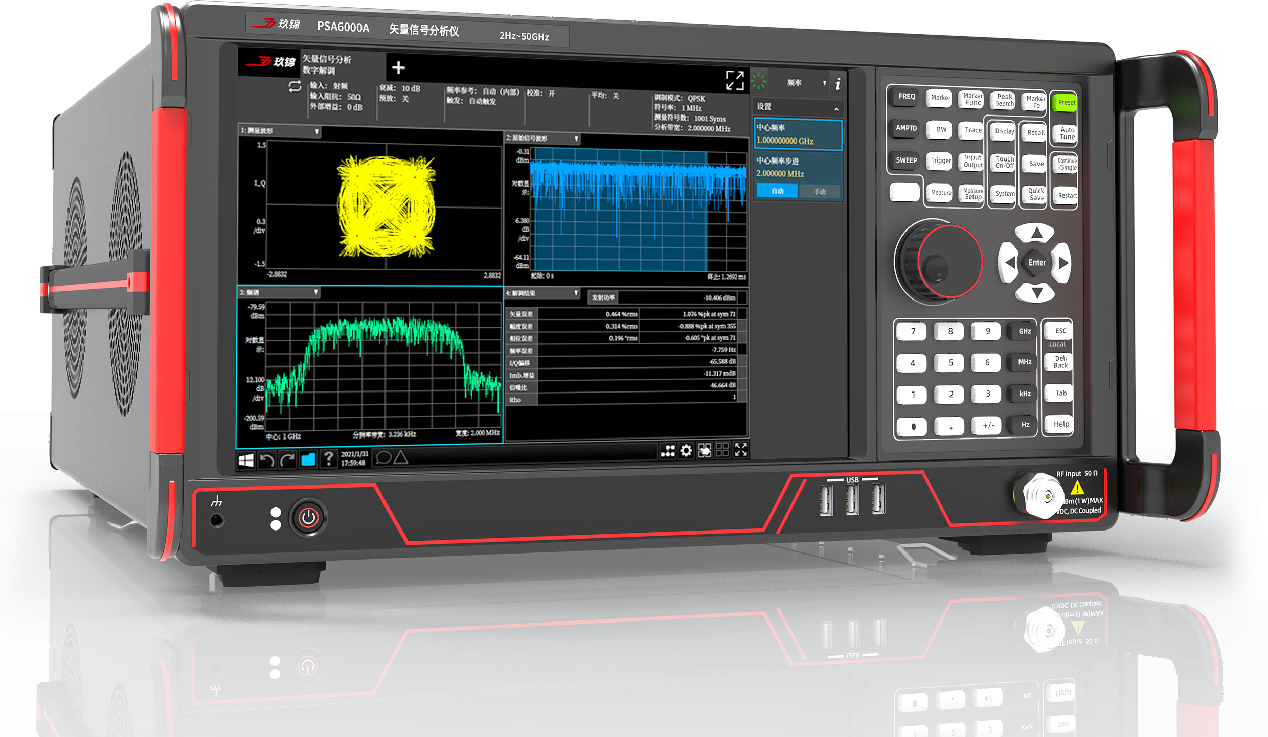This screenshot has width=1268, height=737.
Task: Push the down arrow key on the keypad
Action: 1037,292
